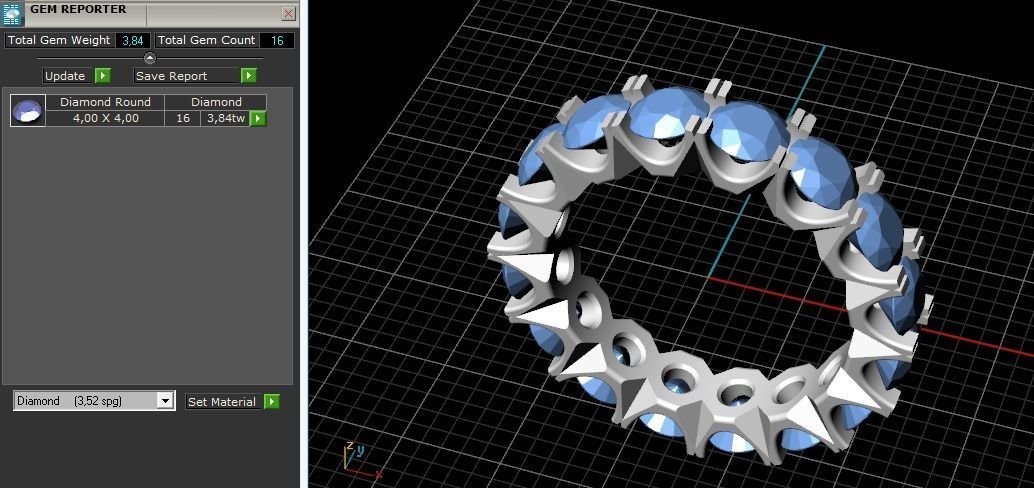Click the gem quantity cell 16

click(x=183, y=119)
